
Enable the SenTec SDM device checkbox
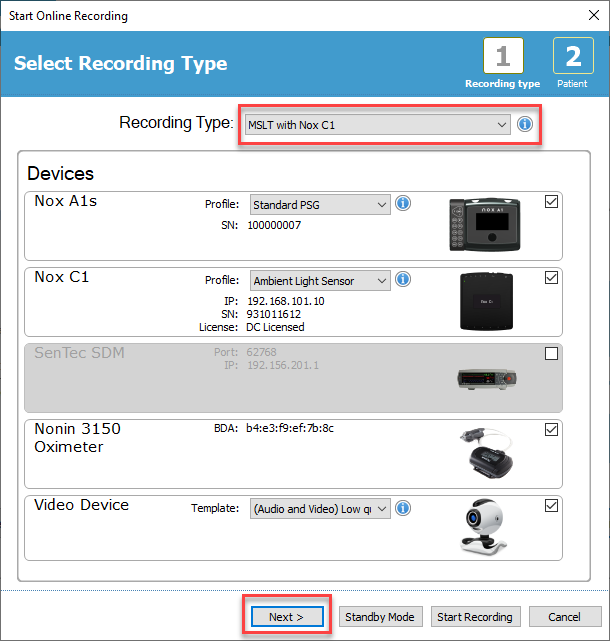point(551,354)
